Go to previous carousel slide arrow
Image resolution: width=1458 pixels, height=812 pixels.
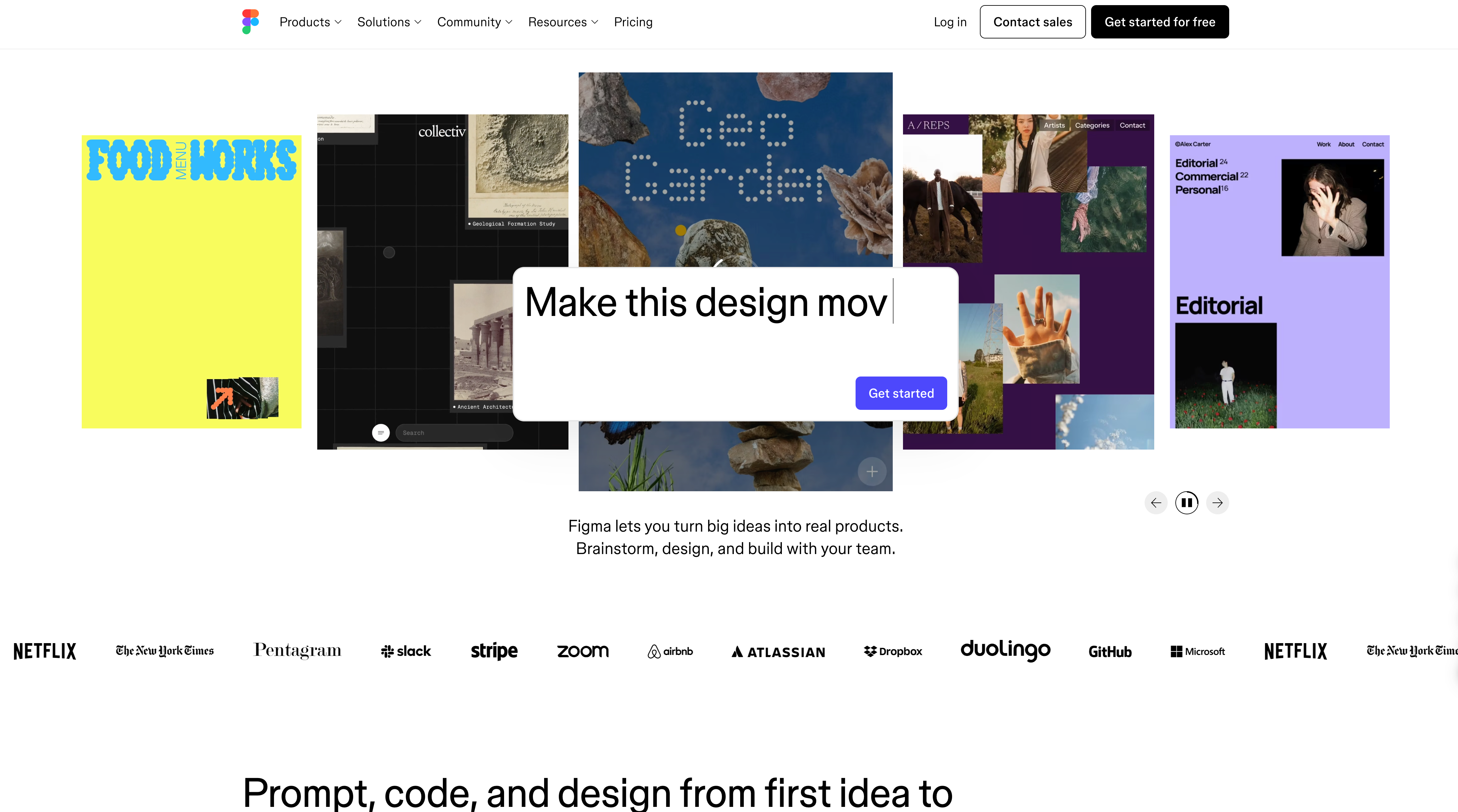1156,502
